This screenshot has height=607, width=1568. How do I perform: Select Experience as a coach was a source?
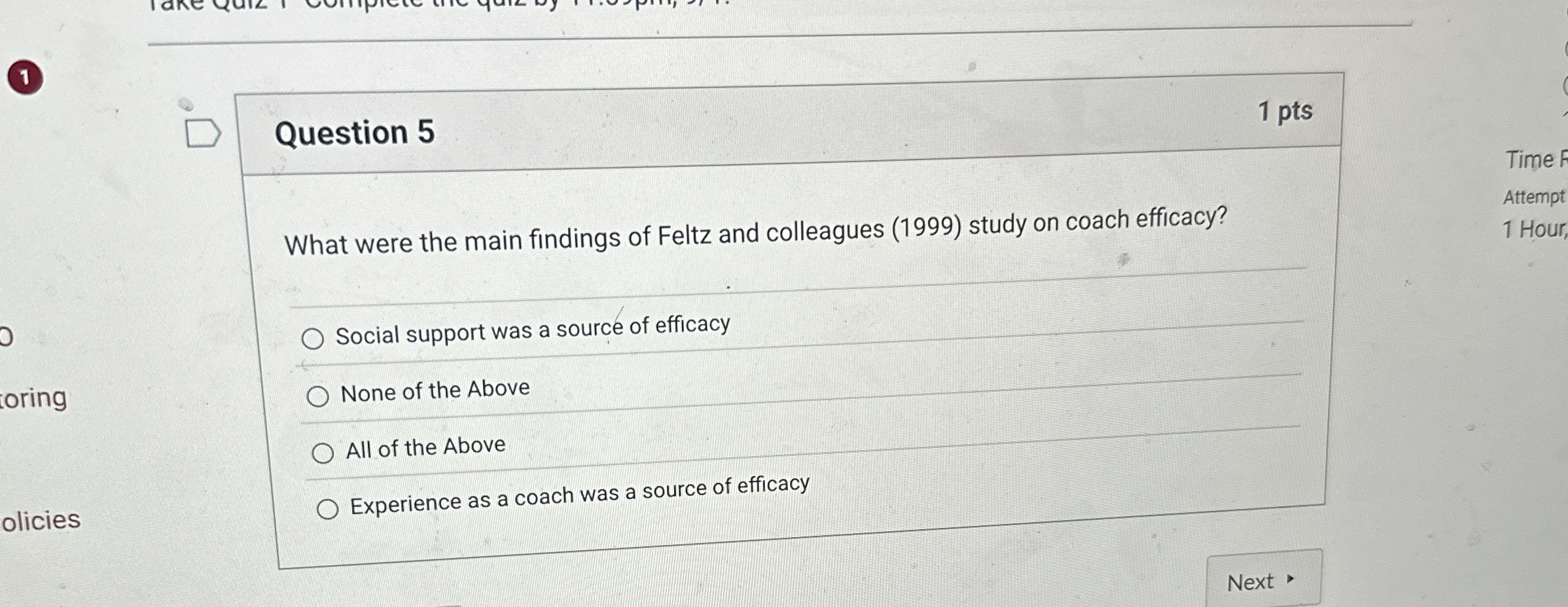pyautogui.click(x=329, y=508)
